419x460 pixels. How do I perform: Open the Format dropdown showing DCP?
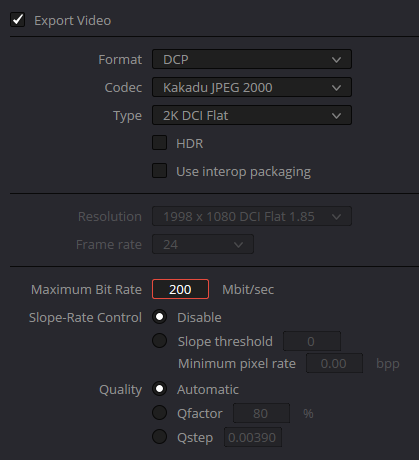point(252,59)
